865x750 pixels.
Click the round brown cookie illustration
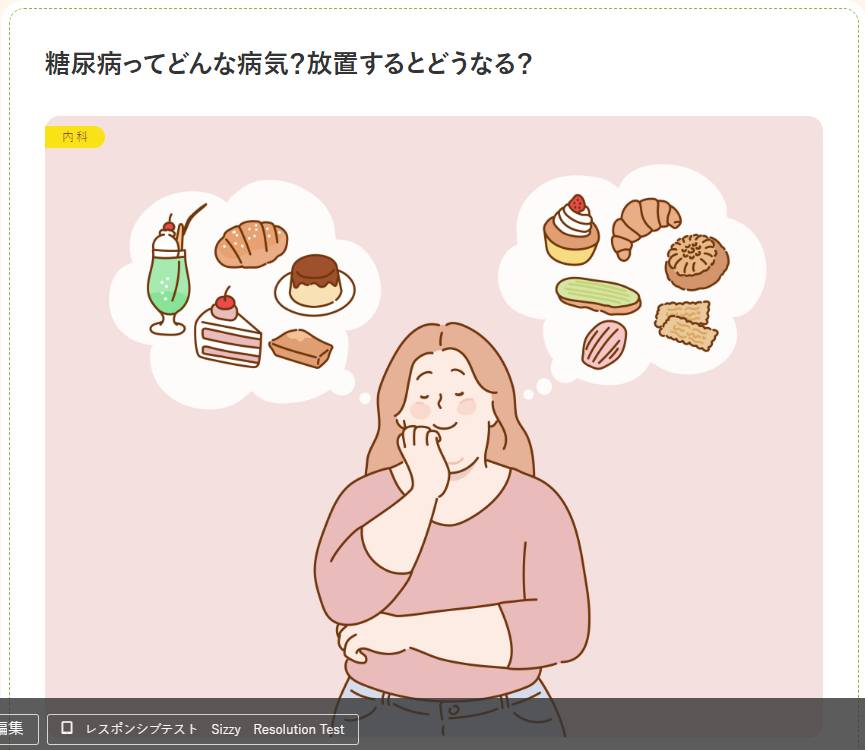pyautogui.click(x=697, y=261)
